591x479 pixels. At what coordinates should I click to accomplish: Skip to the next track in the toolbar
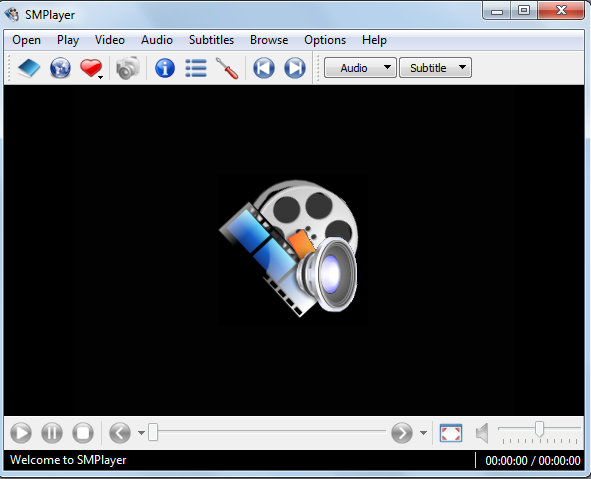click(295, 68)
